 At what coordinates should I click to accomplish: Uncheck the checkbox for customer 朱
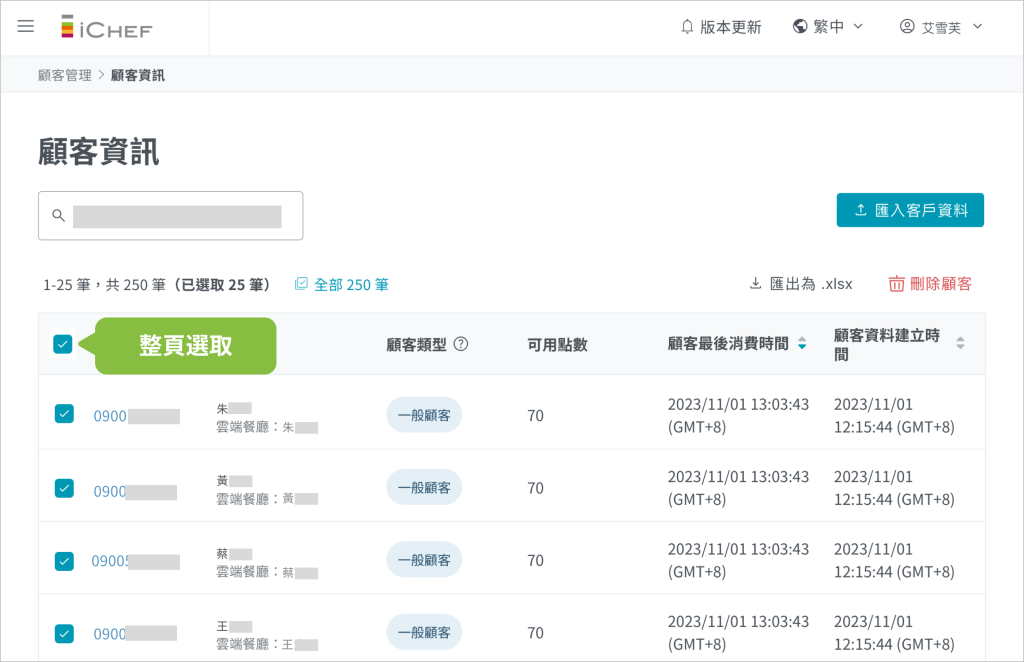[x=64, y=414]
